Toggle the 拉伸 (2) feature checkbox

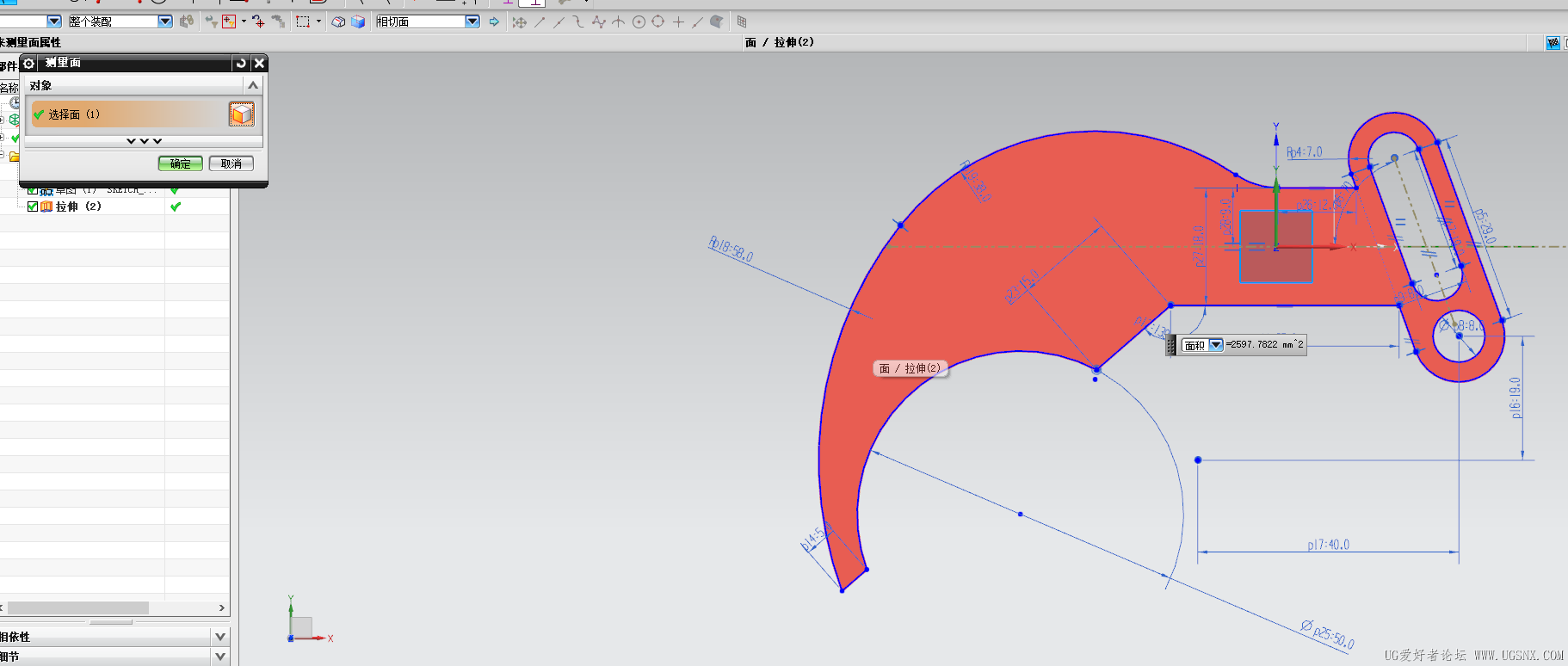[x=33, y=207]
